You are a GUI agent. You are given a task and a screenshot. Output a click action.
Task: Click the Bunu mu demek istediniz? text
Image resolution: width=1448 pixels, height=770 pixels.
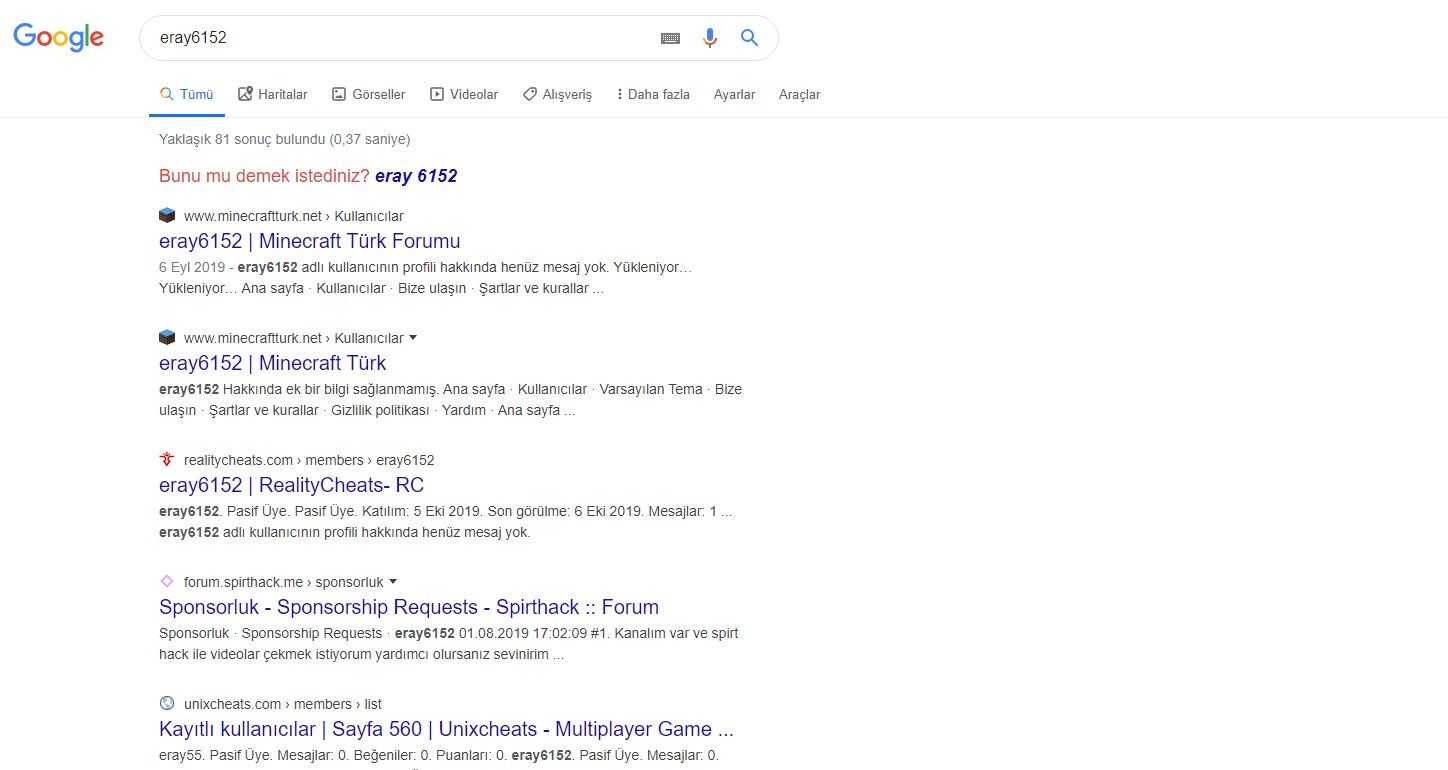click(x=264, y=176)
